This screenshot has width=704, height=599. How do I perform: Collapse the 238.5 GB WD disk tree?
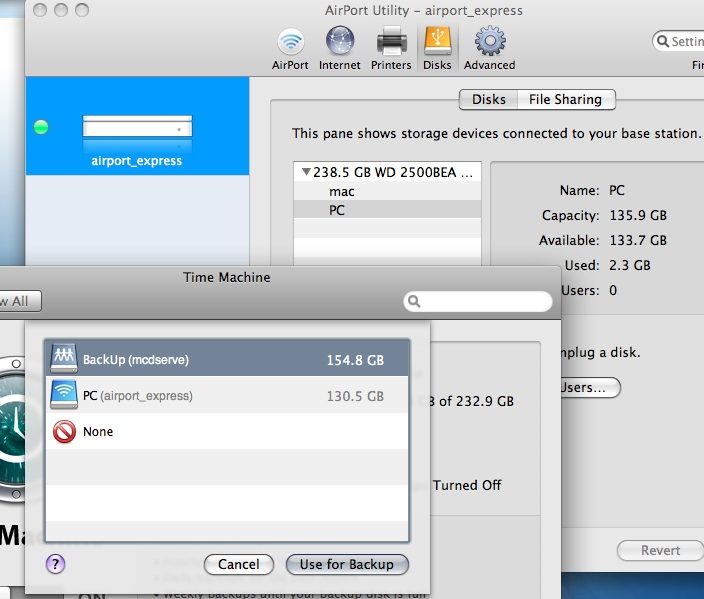point(306,172)
